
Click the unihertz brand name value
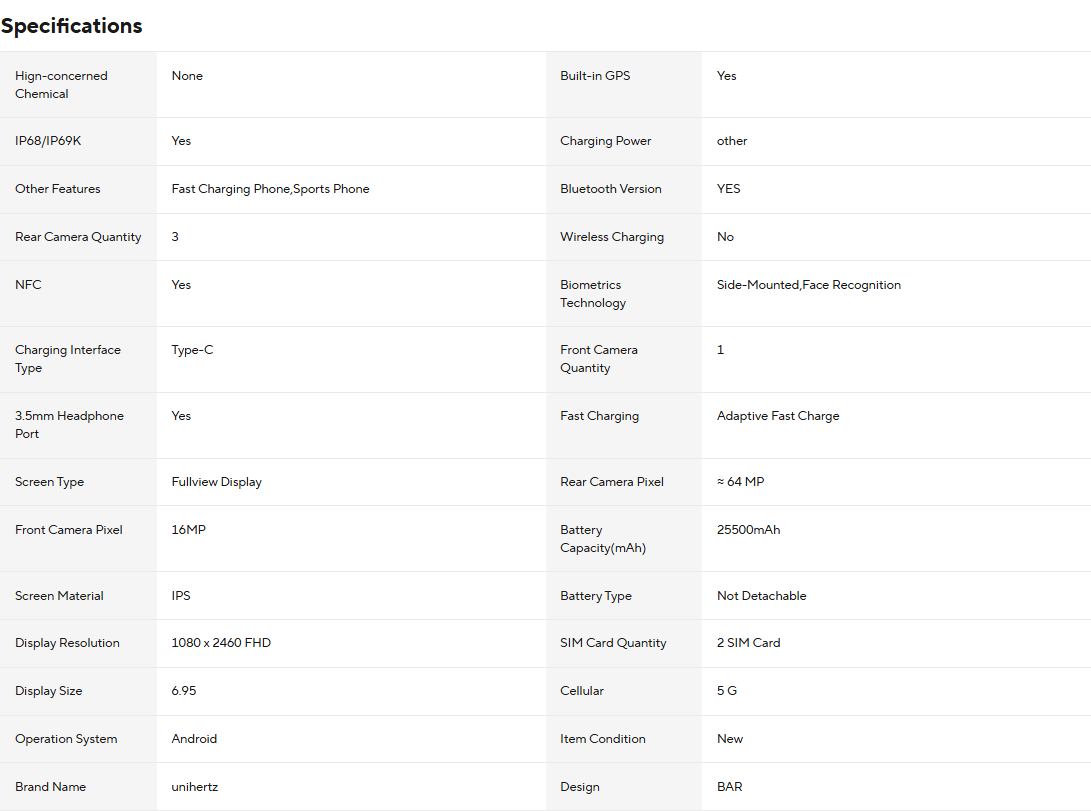pos(195,787)
